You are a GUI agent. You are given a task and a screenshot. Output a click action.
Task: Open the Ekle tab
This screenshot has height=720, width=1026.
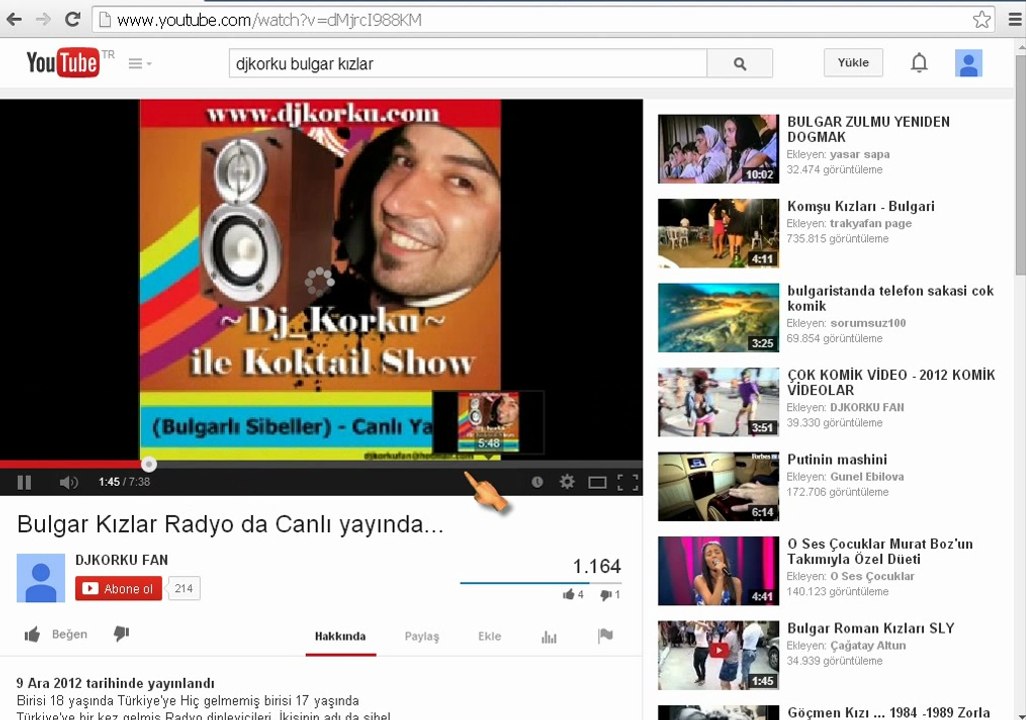[x=489, y=636]
